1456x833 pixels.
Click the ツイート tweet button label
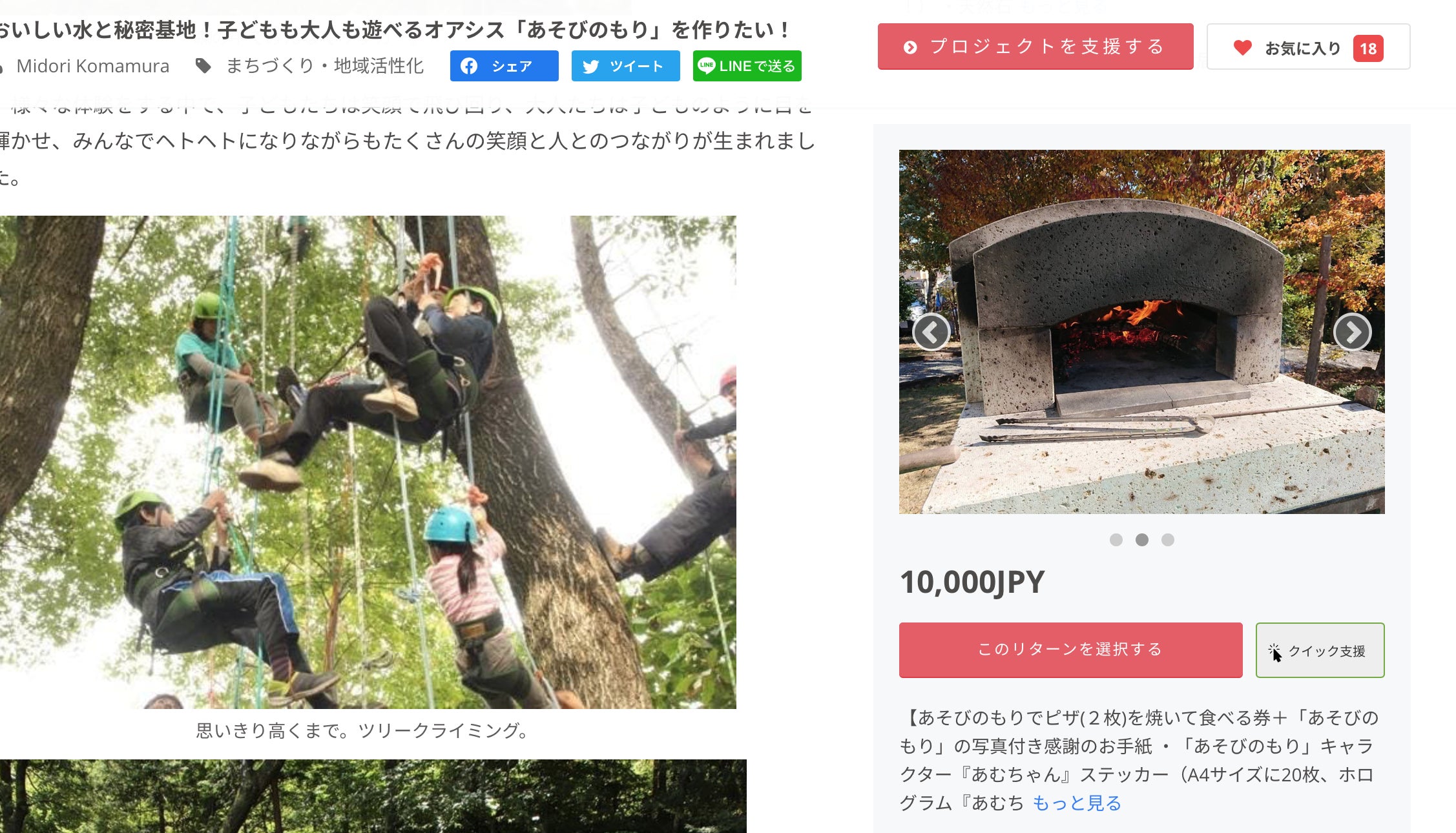pos(636,66)
